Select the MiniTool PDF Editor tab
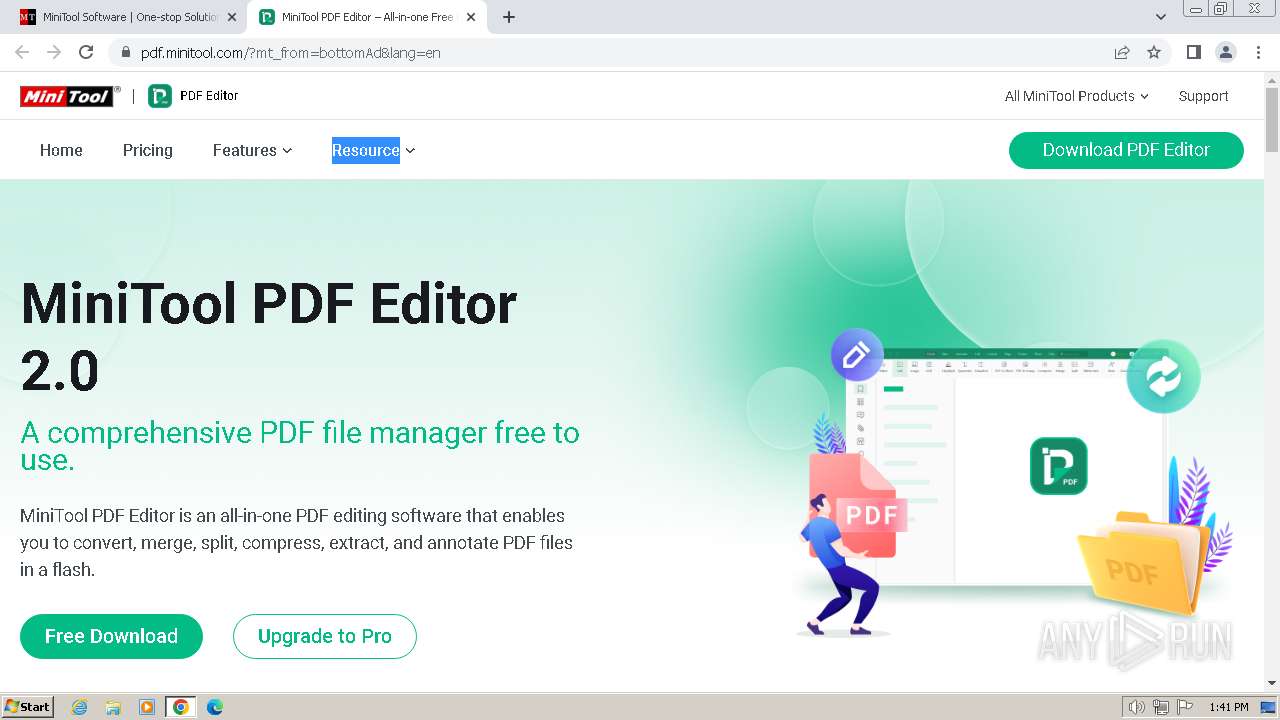Image resolution: width=1280 pixels, height=720 pixels. point(367,17)
